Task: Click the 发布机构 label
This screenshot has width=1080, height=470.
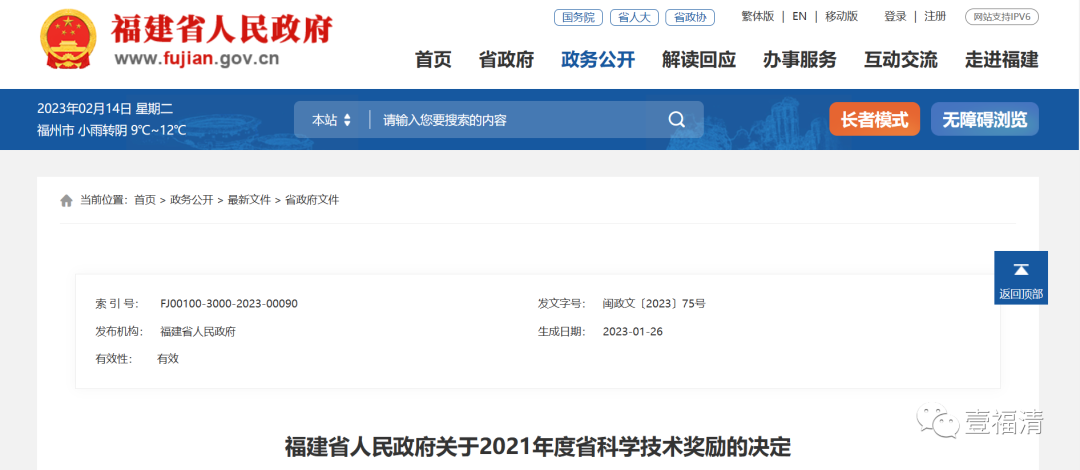Action: pos(118,331)
